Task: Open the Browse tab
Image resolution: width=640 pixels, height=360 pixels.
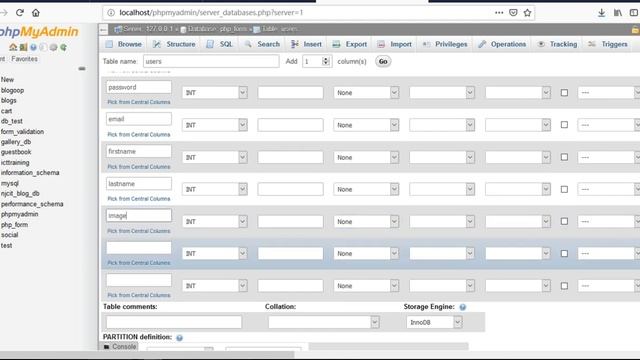Action: point(124,44)
